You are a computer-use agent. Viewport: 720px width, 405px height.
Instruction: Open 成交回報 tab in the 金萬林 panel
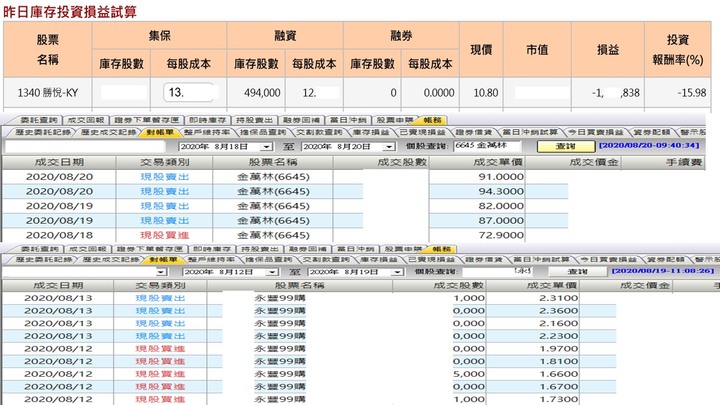86,120
